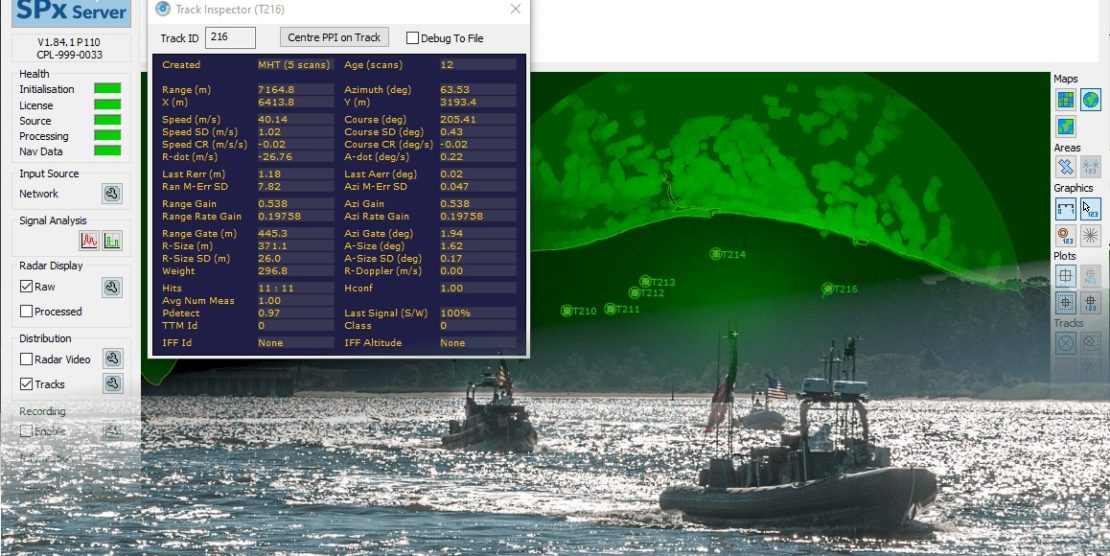Viewport: 1110px width, 556px height.
Task: Open Radar Video distribution settings wrench
Action: click(x=113, y=359)
